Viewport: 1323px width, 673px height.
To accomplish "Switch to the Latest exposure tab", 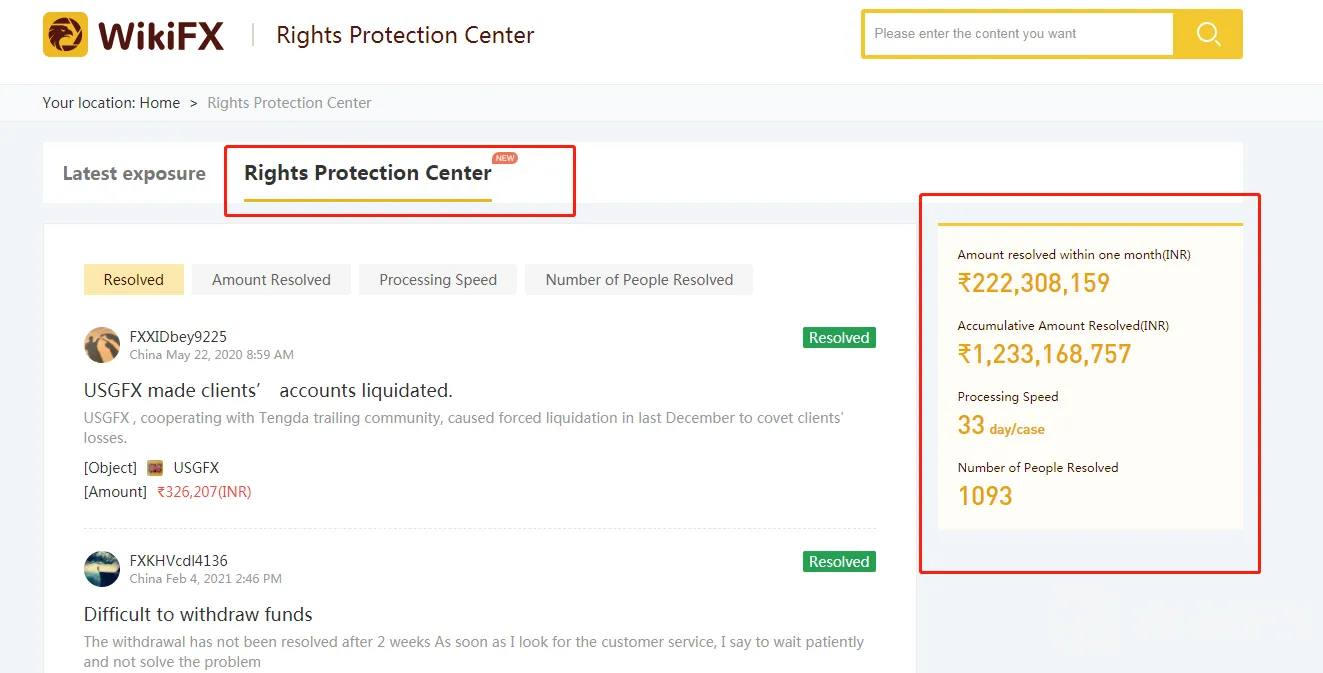I will click(134, 173).
